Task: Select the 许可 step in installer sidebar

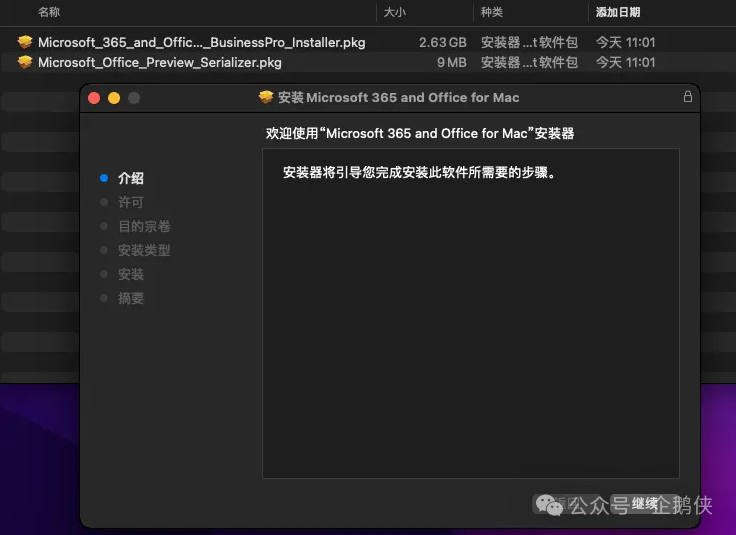Action: [130, 202]
